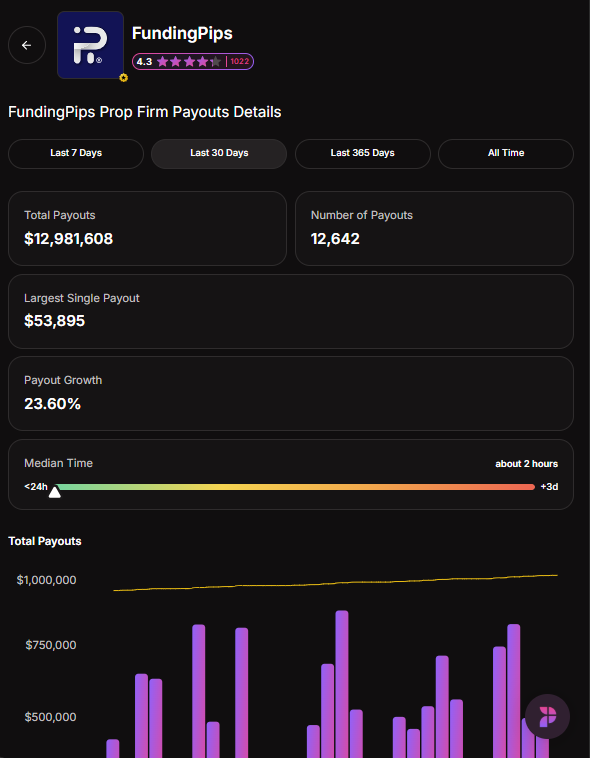The height and width of the screenshot is (758, 590).
Task: Click the 12,642 number of payouts value
Action: click(x=335, y=239)
